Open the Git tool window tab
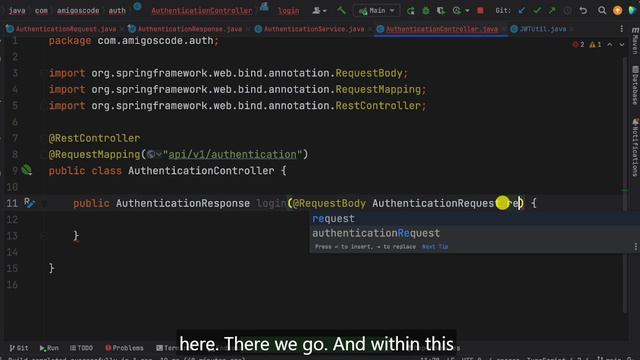The width and height of the screenshot is (640, 360). click(x=19, y=348)
